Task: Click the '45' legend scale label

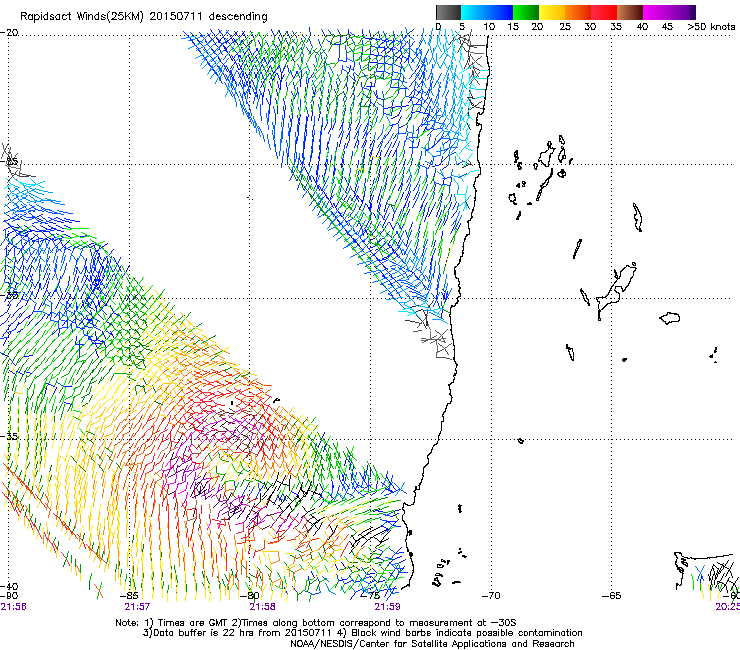Action: [x=667, y=26]
